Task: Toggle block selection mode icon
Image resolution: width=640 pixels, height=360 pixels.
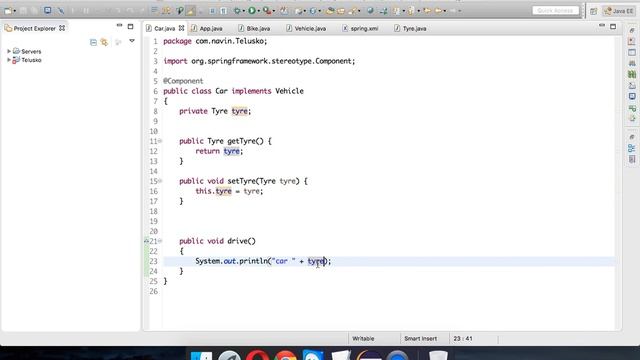Action: [213, 11]
